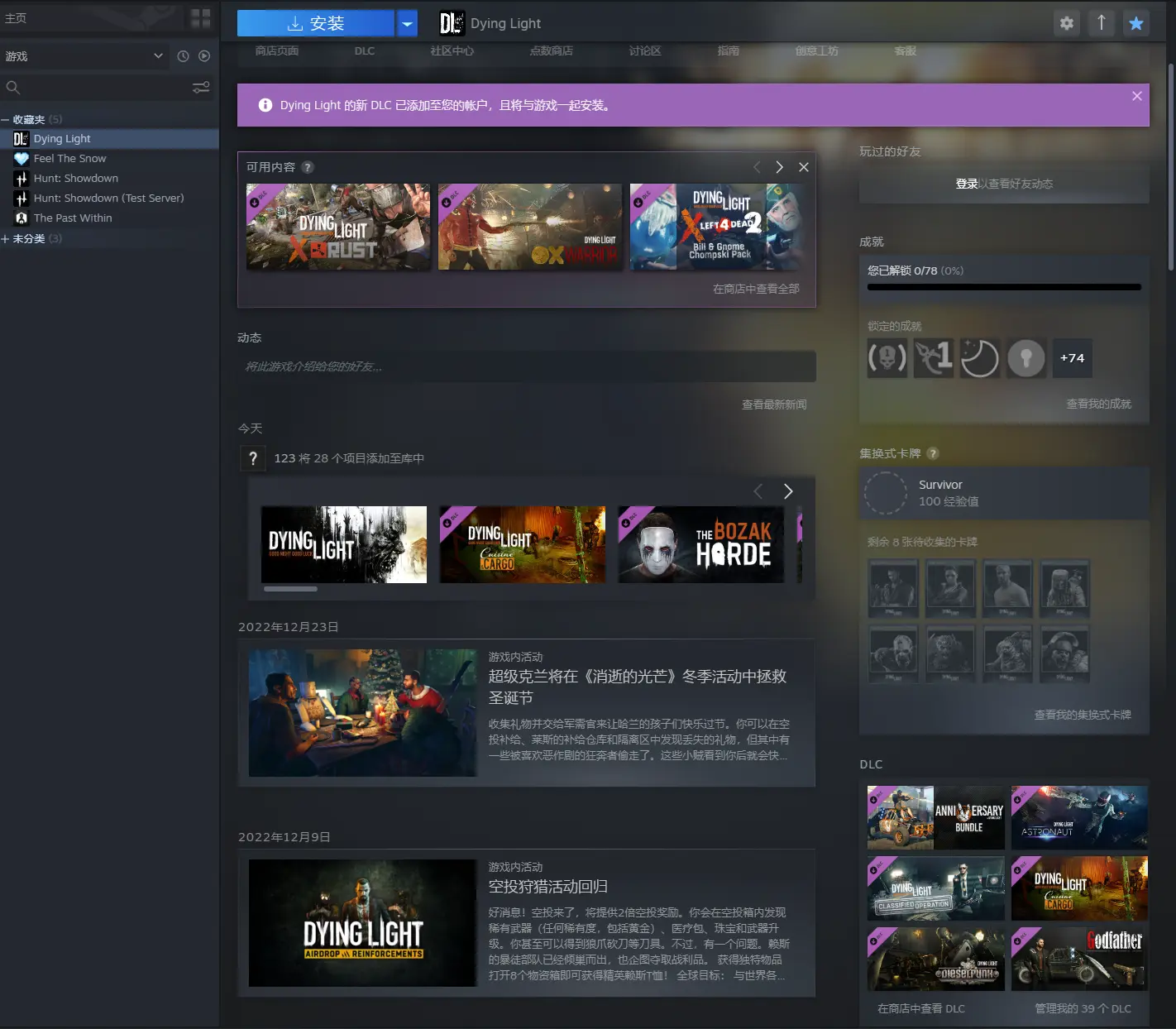
Task: Click the achievements progress bar
Action: [1004, 287]
